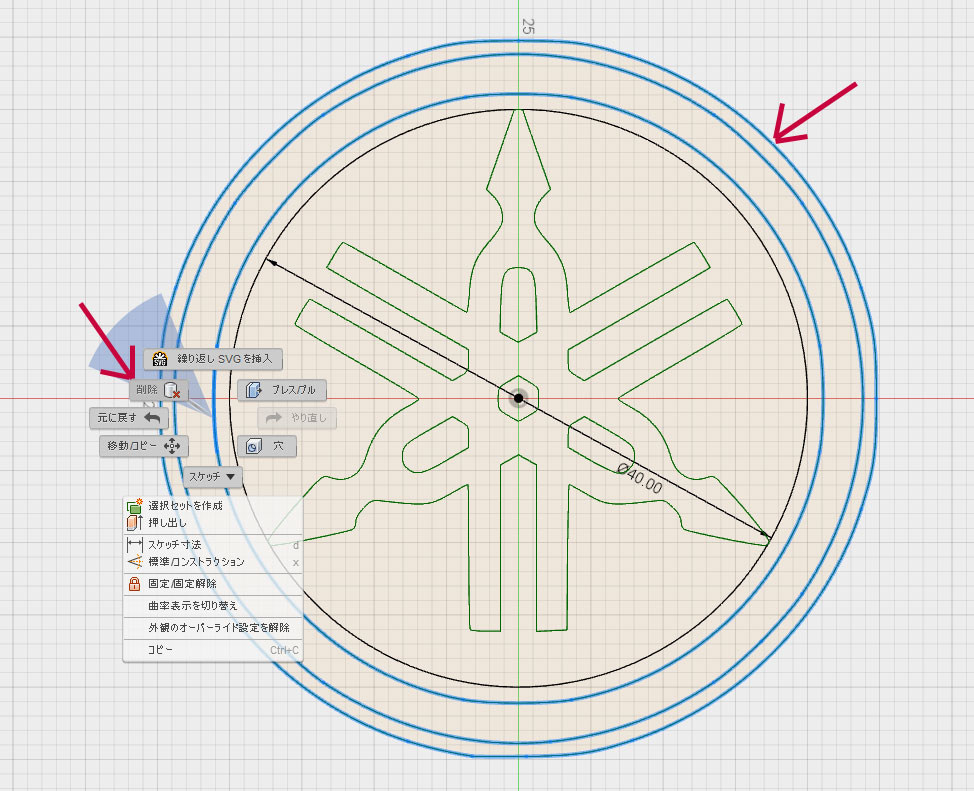Viewport: 974px width, 791px height.
Task: Toggle 標準/コンストラクション line type
Action: pyautogui.click(x=196, y=562)
